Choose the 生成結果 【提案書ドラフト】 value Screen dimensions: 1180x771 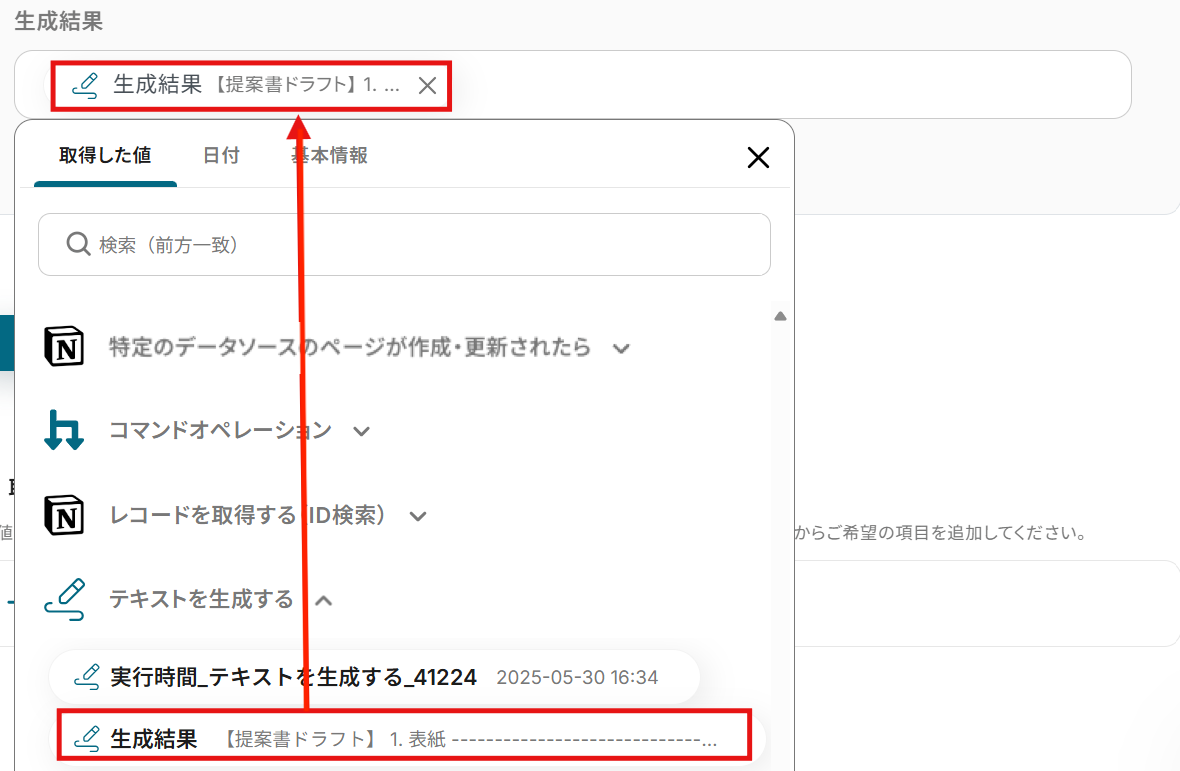[x=405, y=739]
